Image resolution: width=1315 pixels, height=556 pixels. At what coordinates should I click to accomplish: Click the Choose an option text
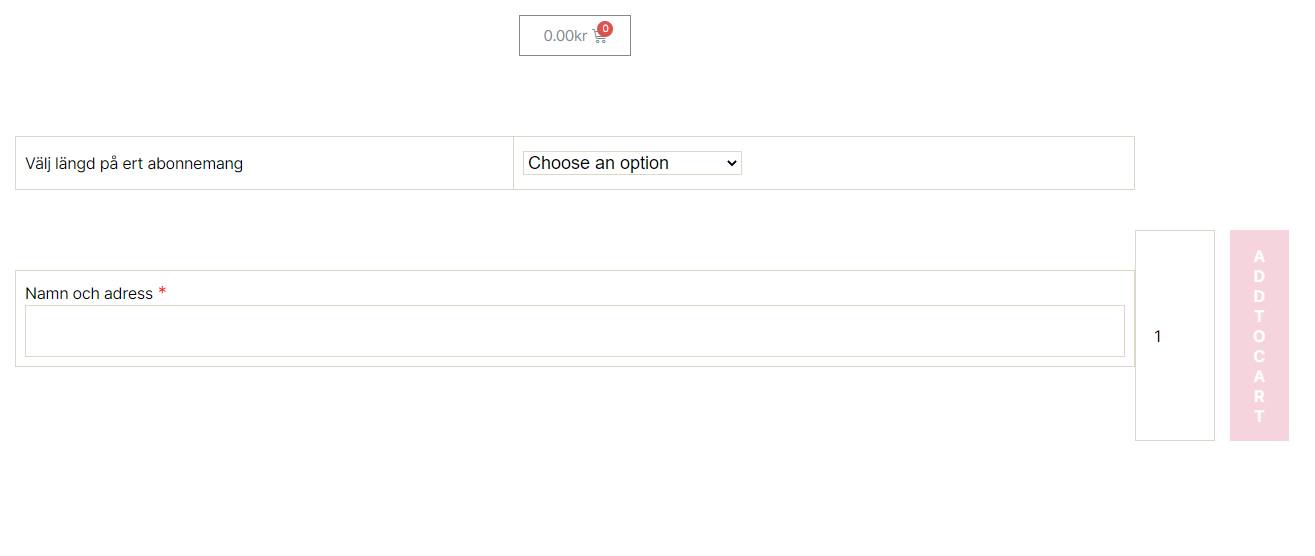pyautogui.click(x=598, y=163)
